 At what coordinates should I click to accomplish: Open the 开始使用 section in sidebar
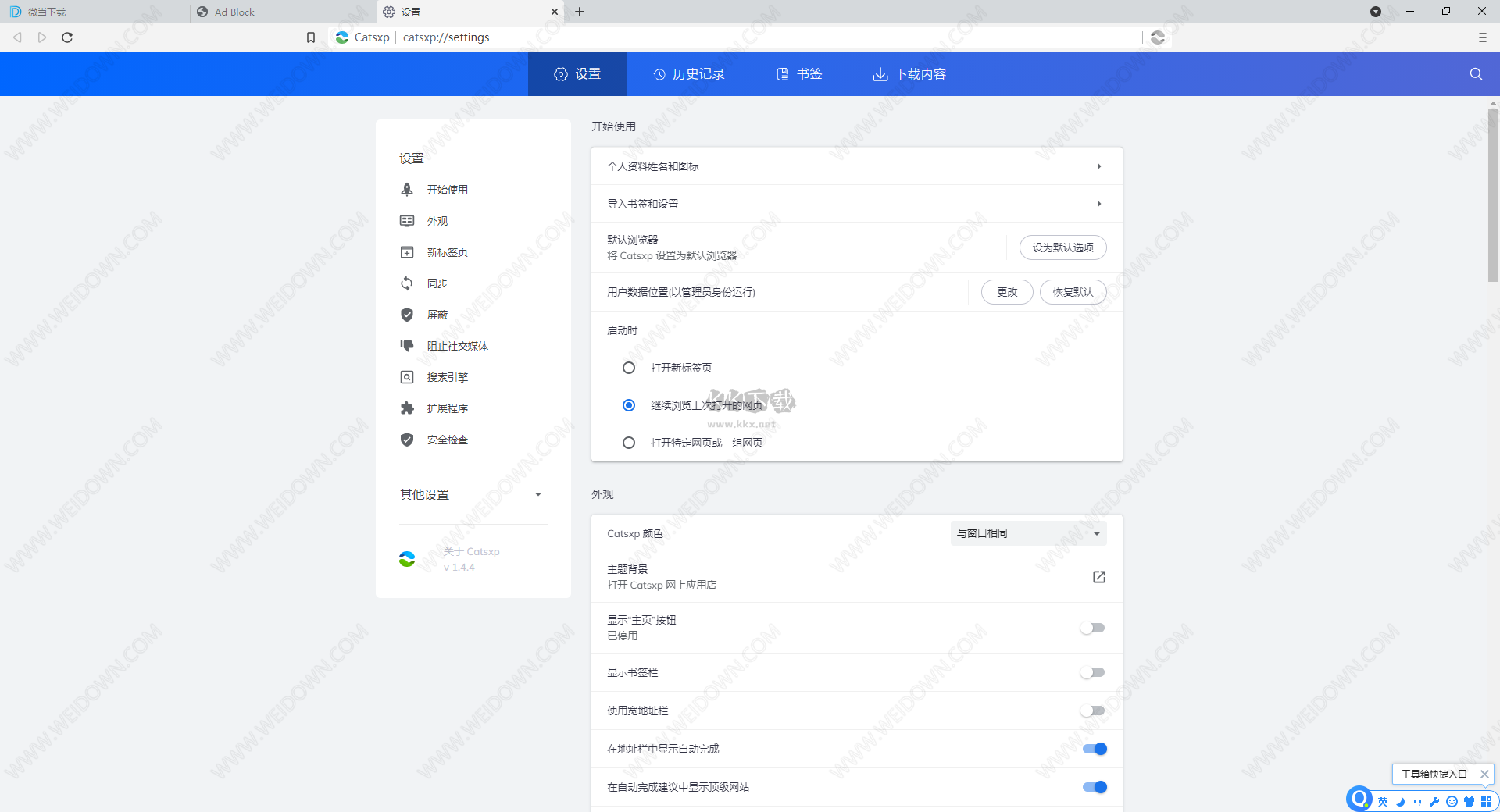point(446,189)
